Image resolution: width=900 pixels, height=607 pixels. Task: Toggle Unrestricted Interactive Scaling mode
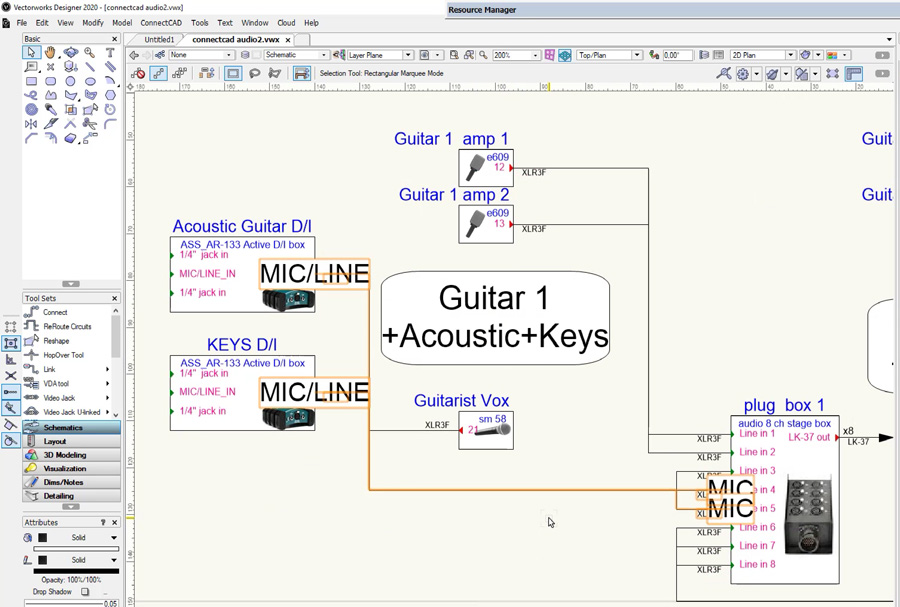pyautogui.click(x=180, y=73)
